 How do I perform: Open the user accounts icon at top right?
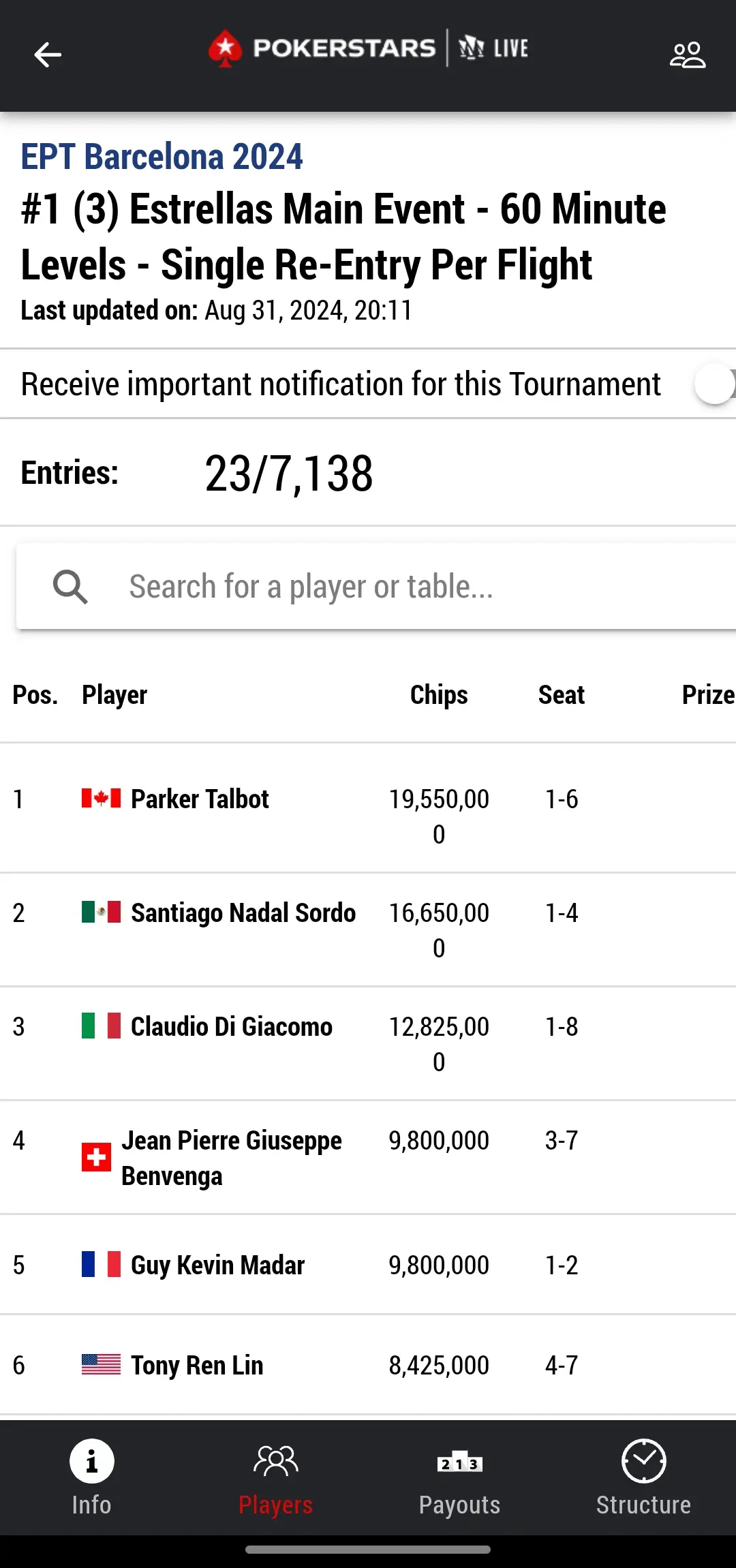coord(687,55)
